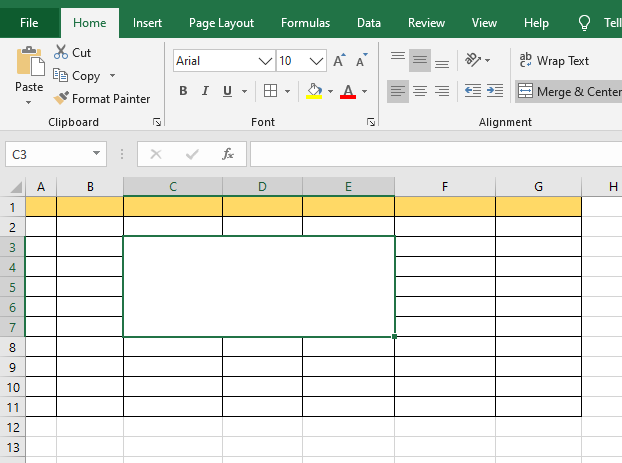Viewport: 622px width, 463px height.
Task: Click the Decrease Indent icon
Action: click(472, 91)
